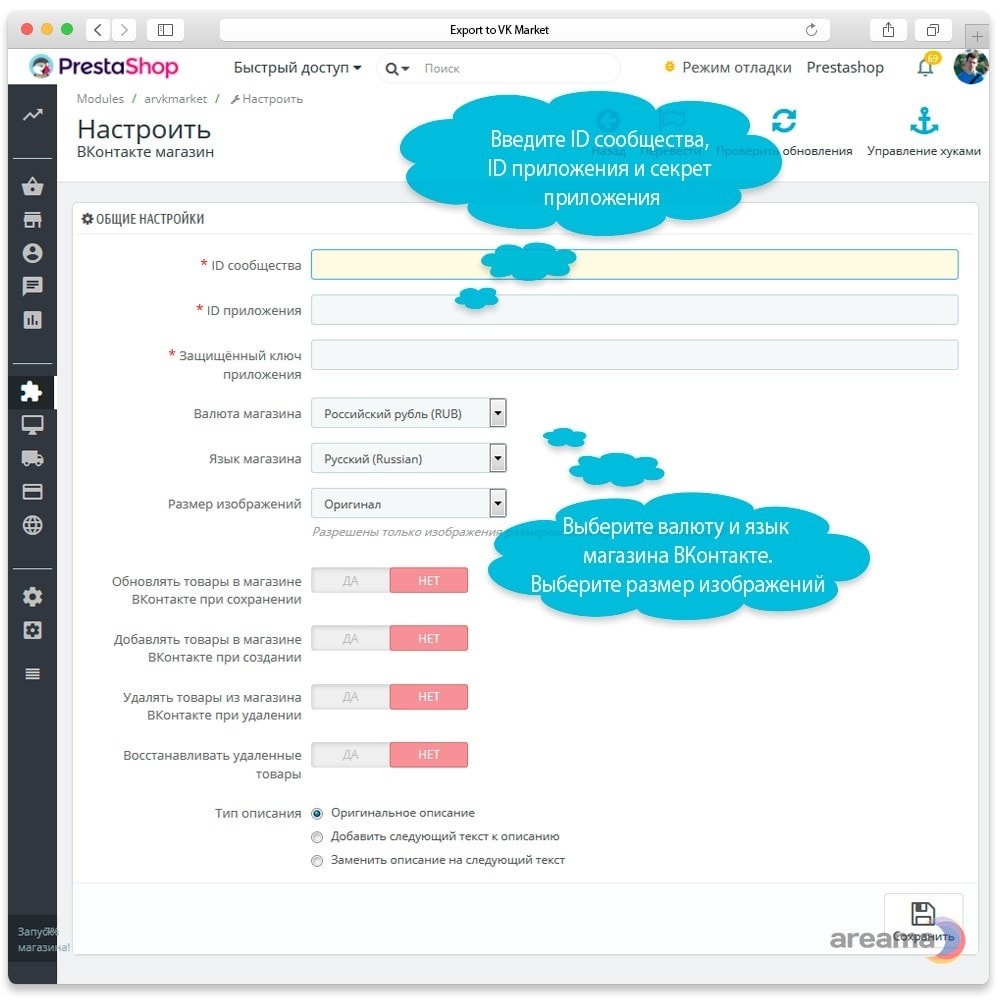Viewport: 1000px width, 1000px height.
Task: Open Shop Parameters gear icon in sidebar
Action: tap(33, 597)
